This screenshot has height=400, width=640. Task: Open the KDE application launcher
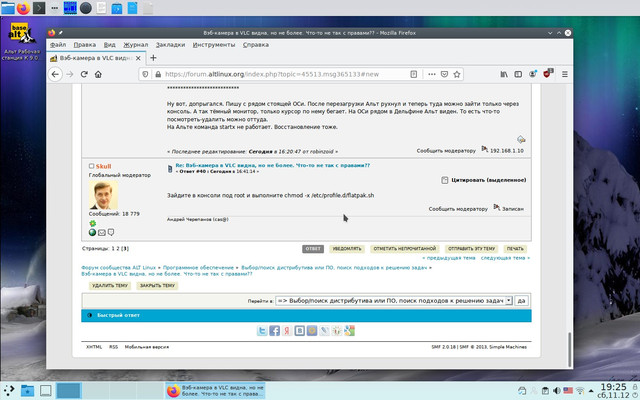9,390
